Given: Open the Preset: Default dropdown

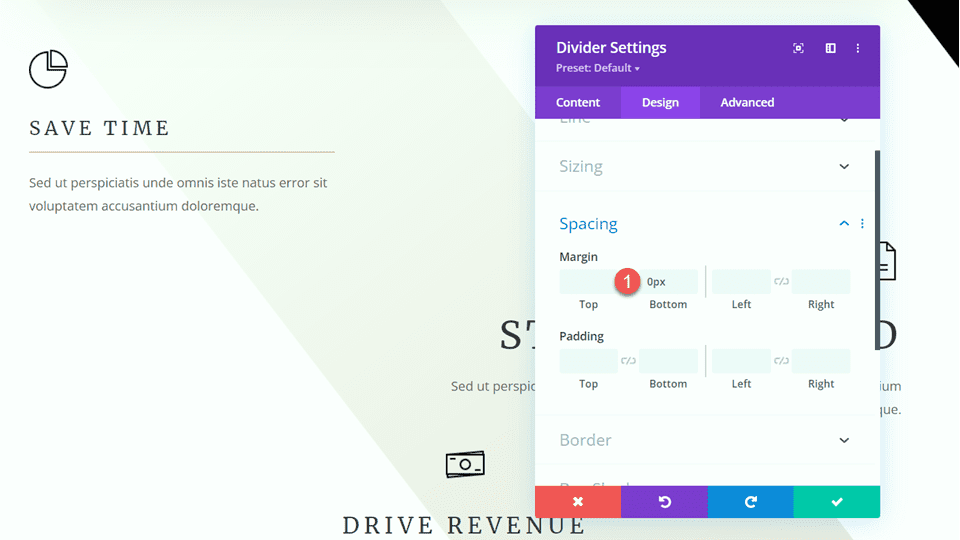Looking at the screenshot, I should click(598, 68).
